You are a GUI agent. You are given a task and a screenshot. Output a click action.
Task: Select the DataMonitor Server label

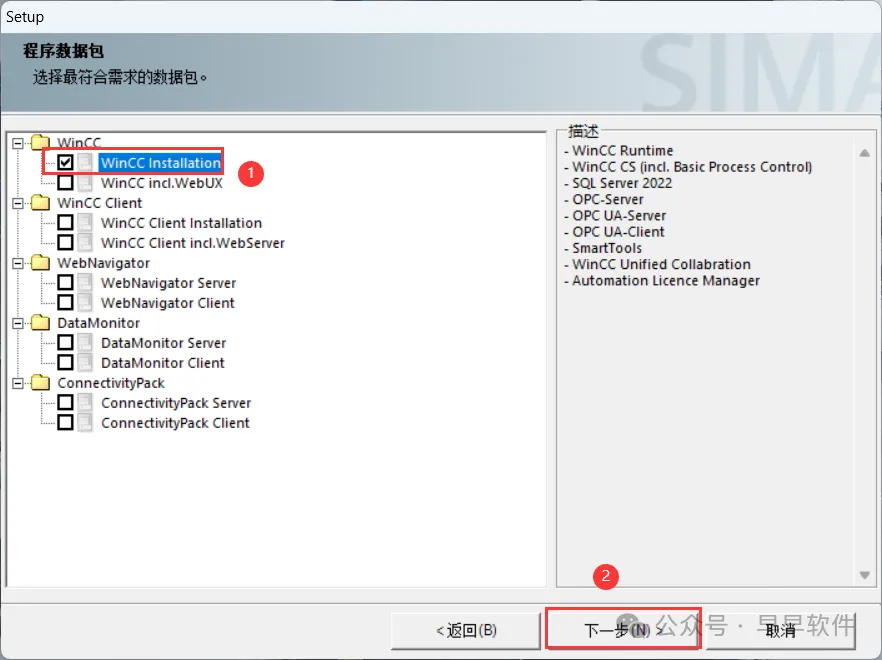(163, 343)
